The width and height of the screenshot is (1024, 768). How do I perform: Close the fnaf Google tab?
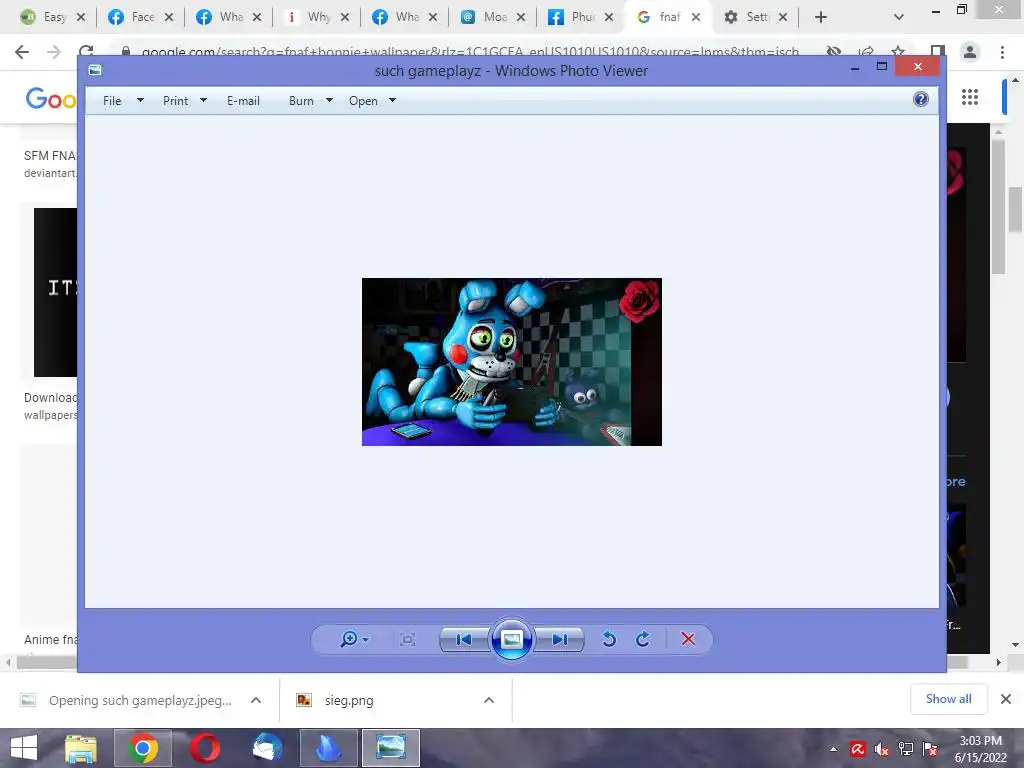pos(696,17)
